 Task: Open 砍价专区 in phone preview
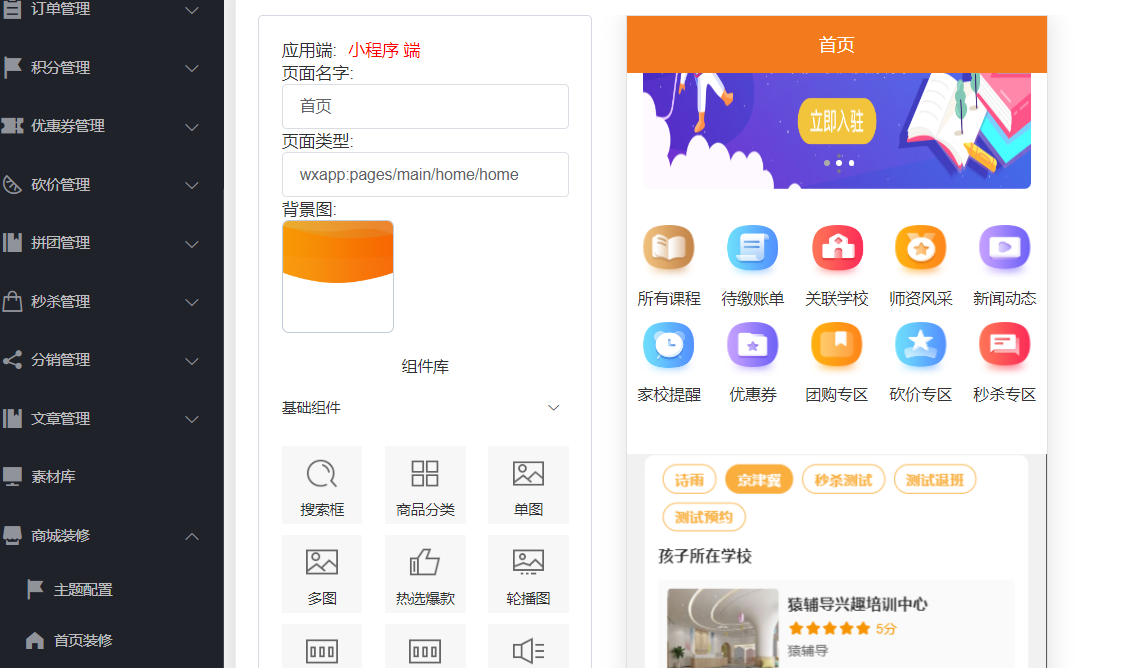(921, 362)
